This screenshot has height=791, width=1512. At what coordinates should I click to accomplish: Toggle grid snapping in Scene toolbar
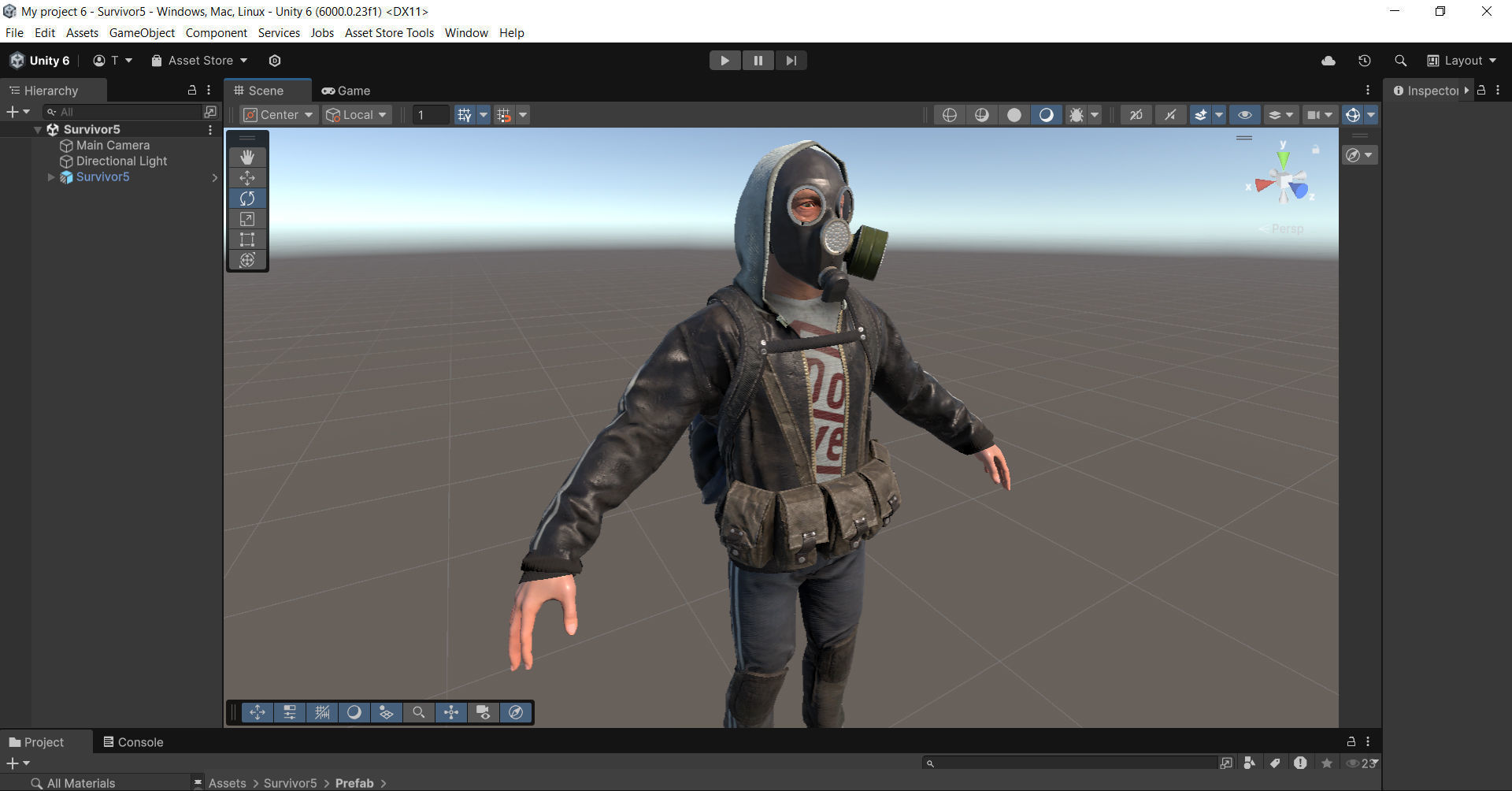(505, 115)
